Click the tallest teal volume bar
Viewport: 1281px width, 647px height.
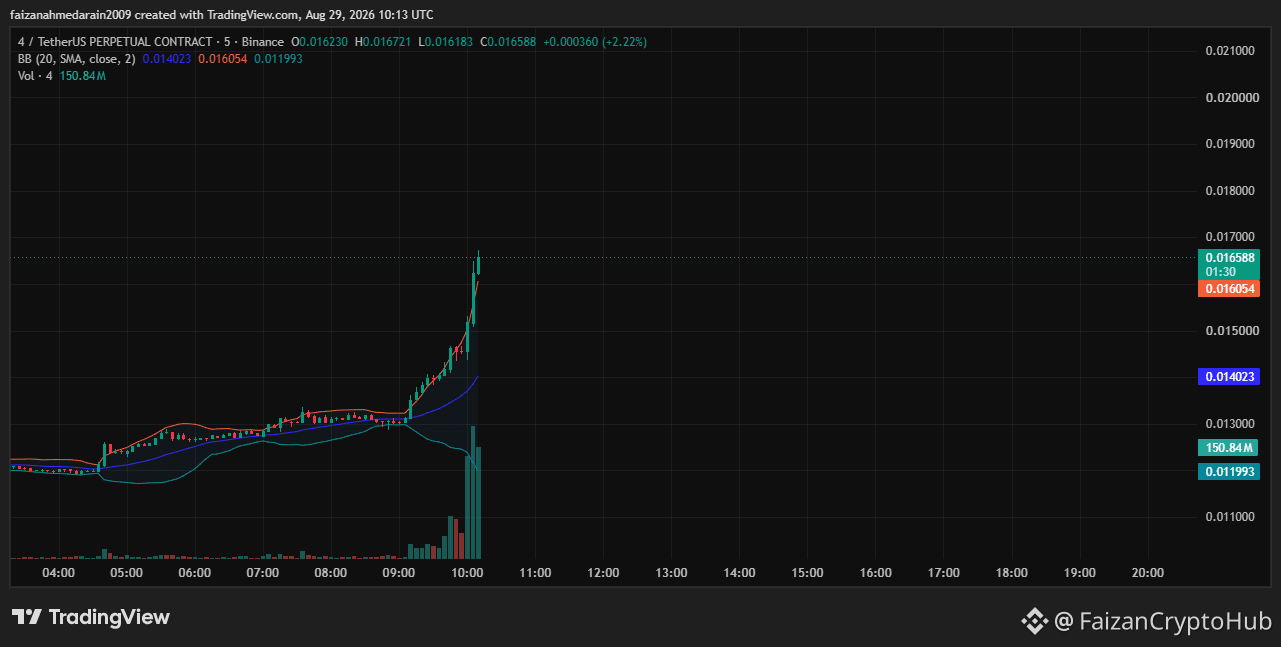[x=473, y=492]
